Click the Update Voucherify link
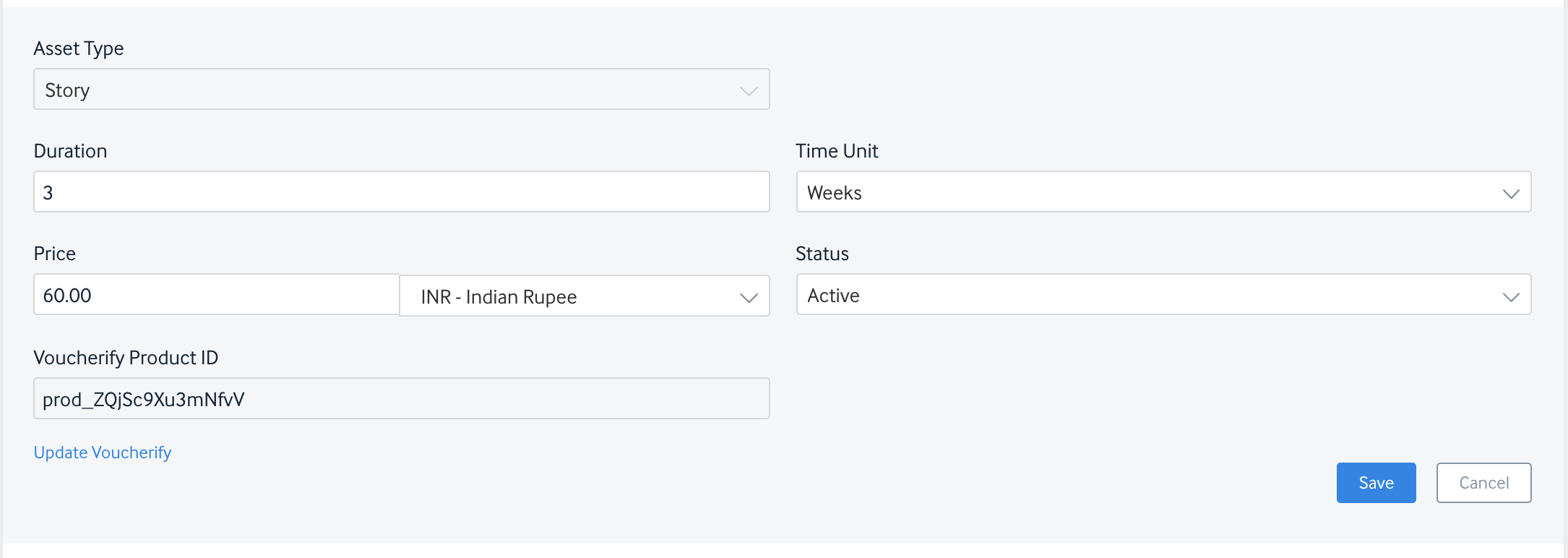Viewport: 1568px width, 558px height. pos(103,452)
